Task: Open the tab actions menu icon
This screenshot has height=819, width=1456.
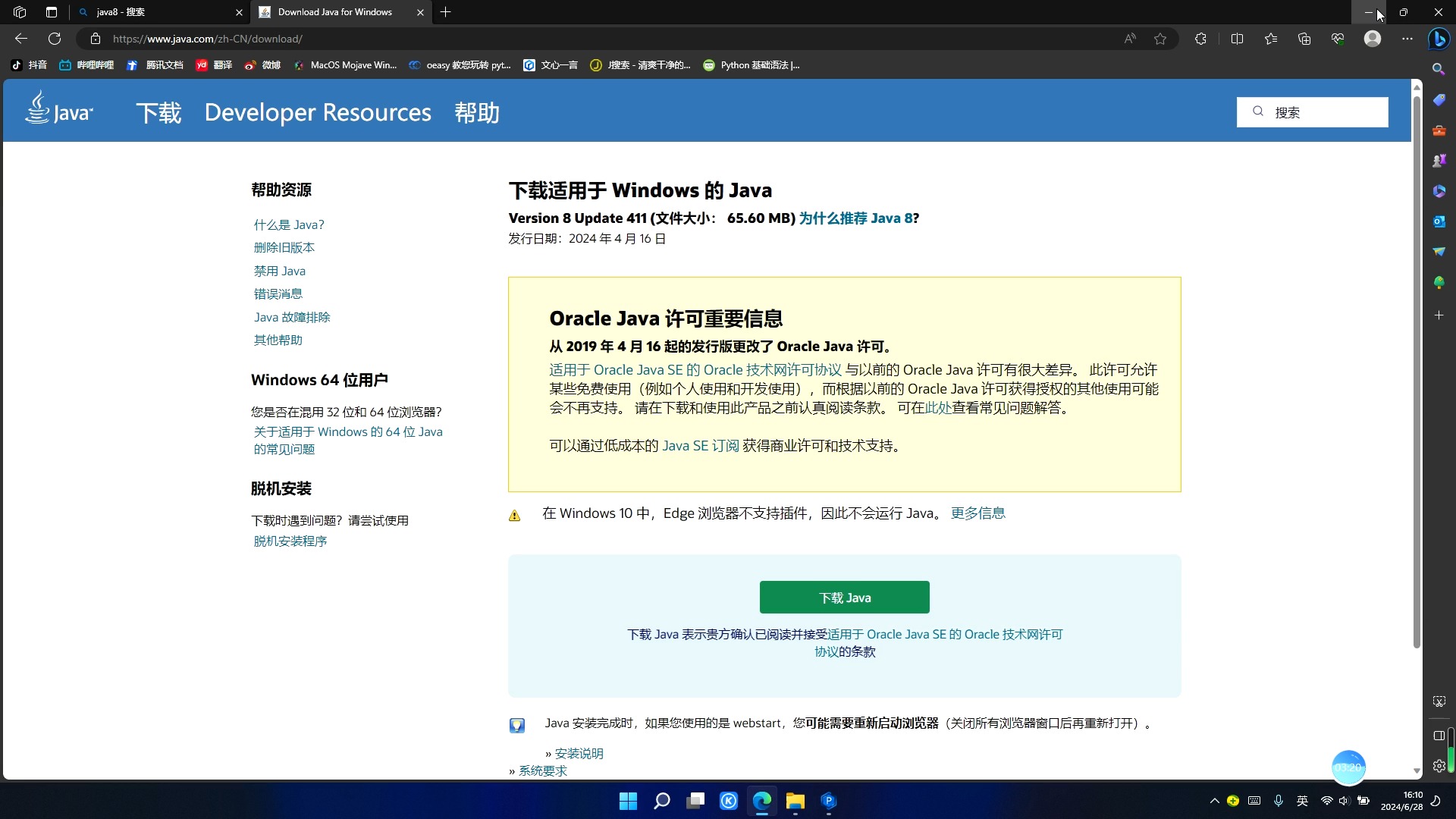Action: (x=52, y=12)
